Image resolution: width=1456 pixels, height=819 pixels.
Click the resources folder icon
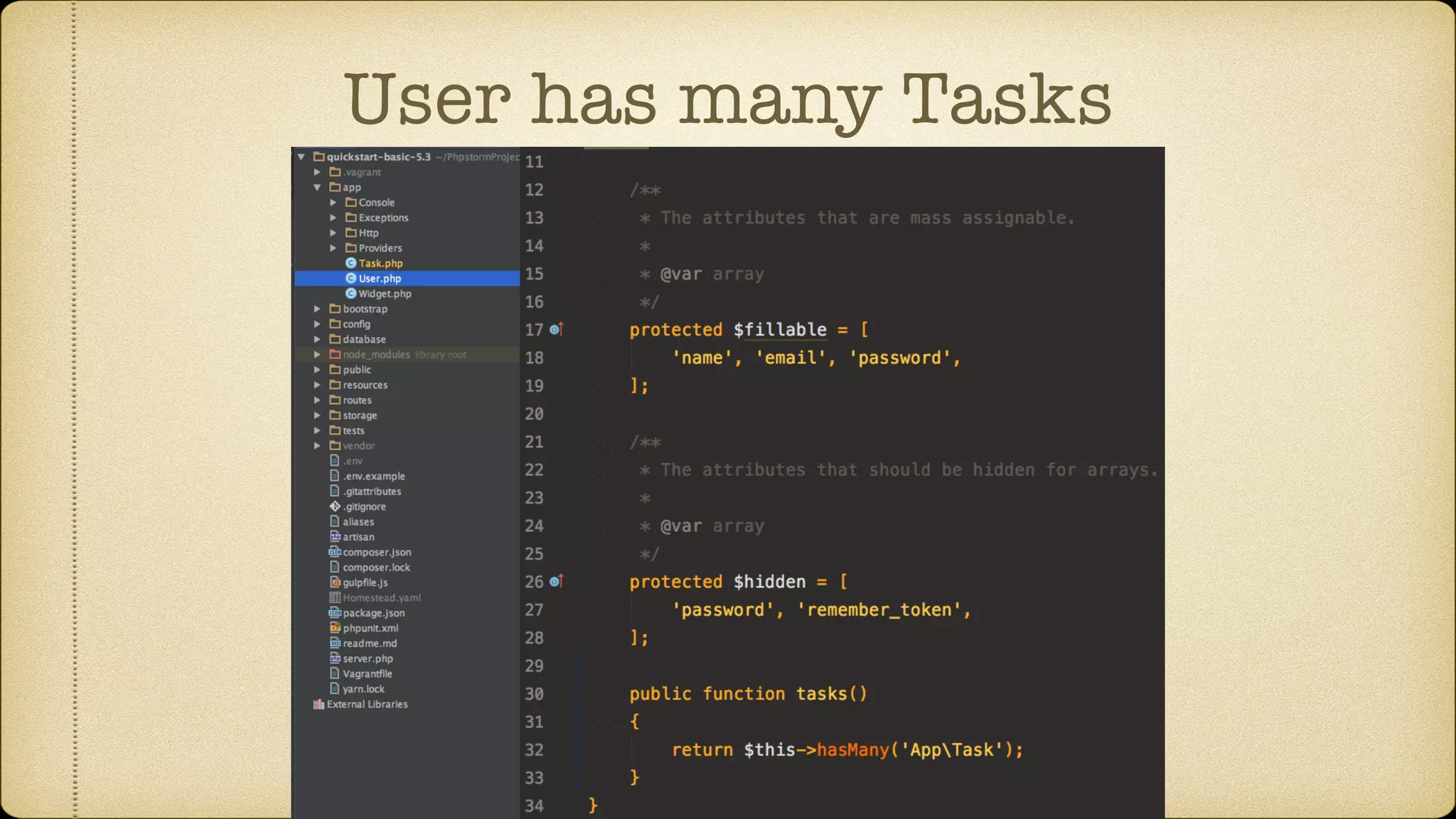[x=335, y=385]
